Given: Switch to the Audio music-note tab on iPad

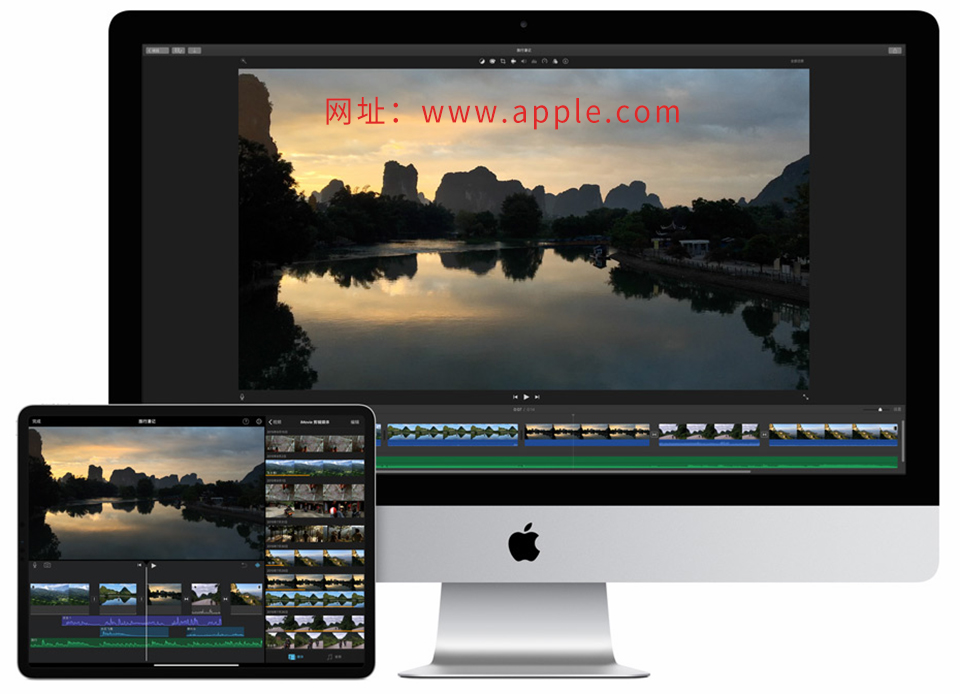Looking at the screenshot, I should [x=334, y=657].
